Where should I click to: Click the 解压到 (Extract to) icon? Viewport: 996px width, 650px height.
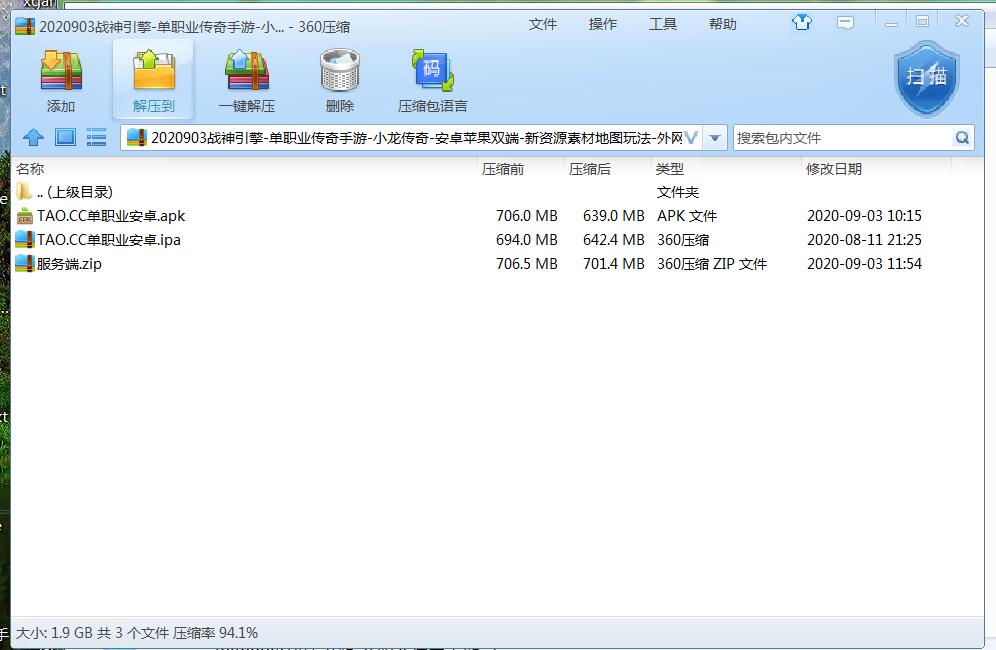[x=153, y=79]
